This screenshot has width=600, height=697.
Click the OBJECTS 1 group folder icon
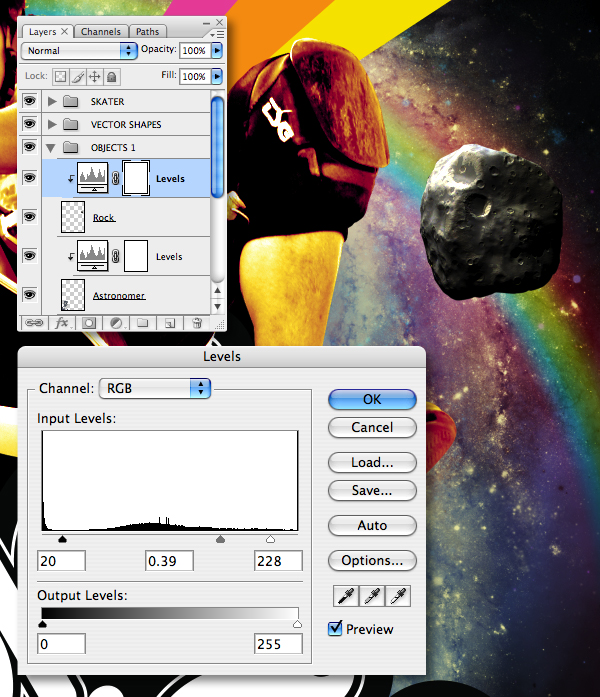pyautogui.click(x=71, y=147)
